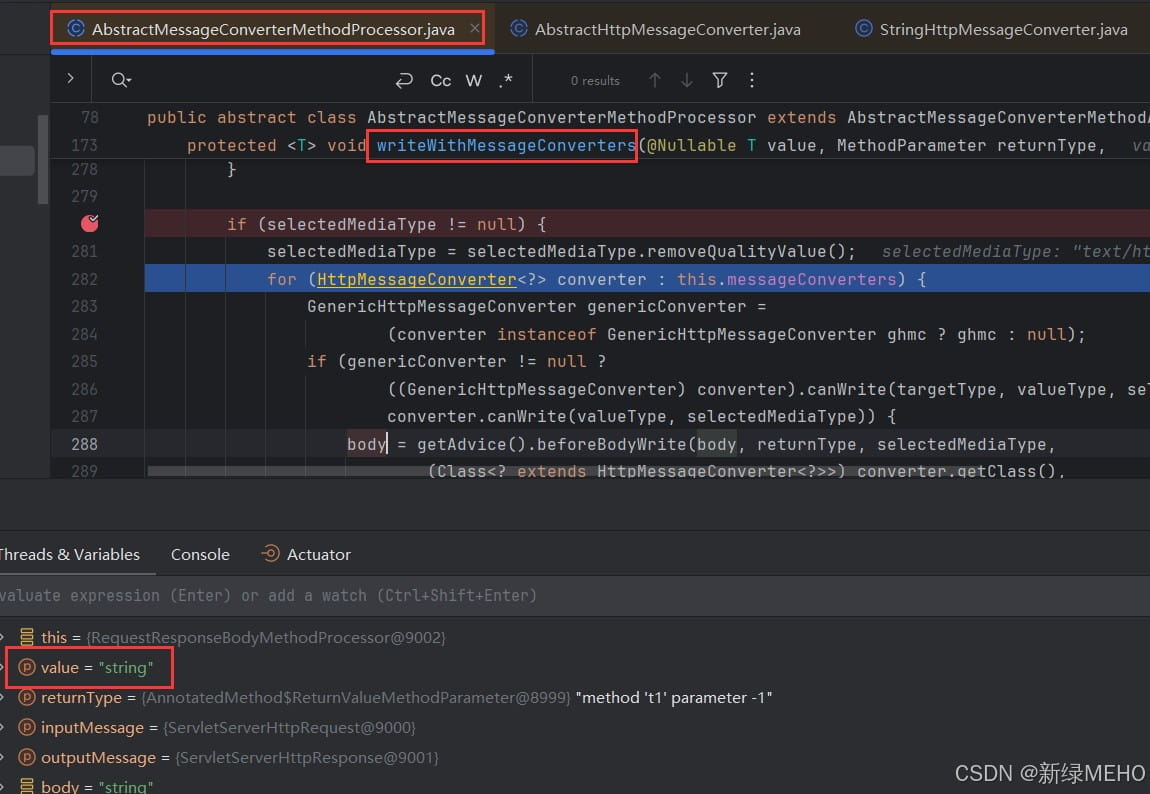
Task: Select the outputMessage variable row
Action: [x=575, y=757]
